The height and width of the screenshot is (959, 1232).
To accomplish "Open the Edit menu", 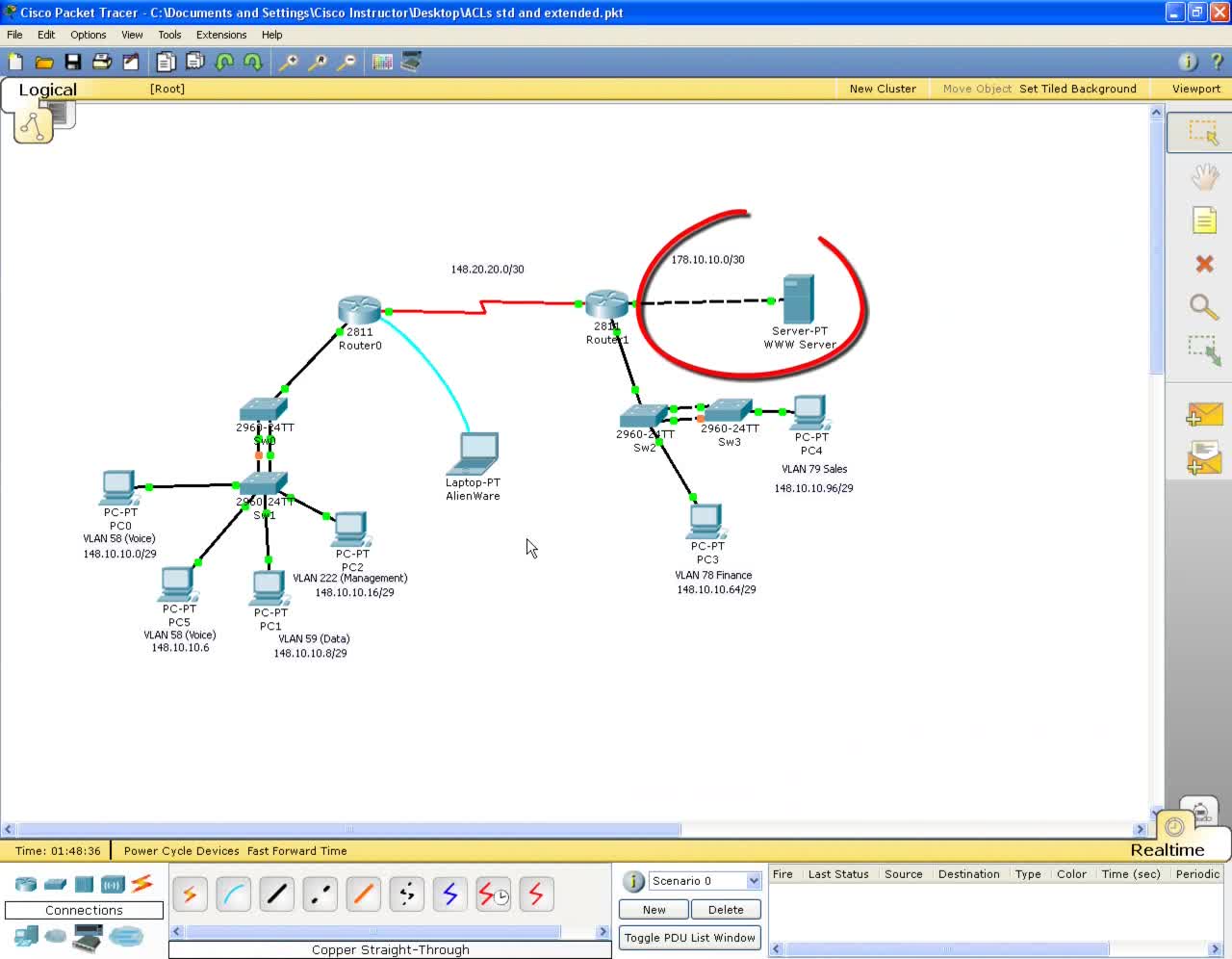I will click(46, 35).
